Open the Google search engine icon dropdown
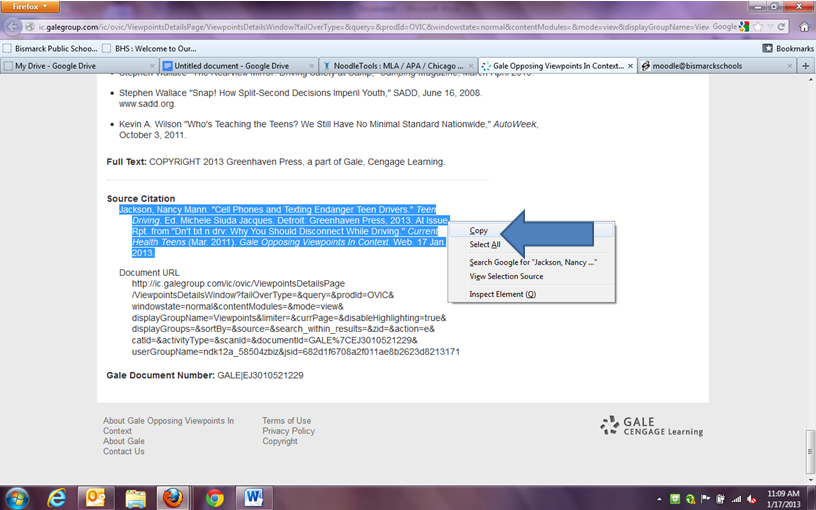Screen dimensions: 816x510 [x=744, y=27]
